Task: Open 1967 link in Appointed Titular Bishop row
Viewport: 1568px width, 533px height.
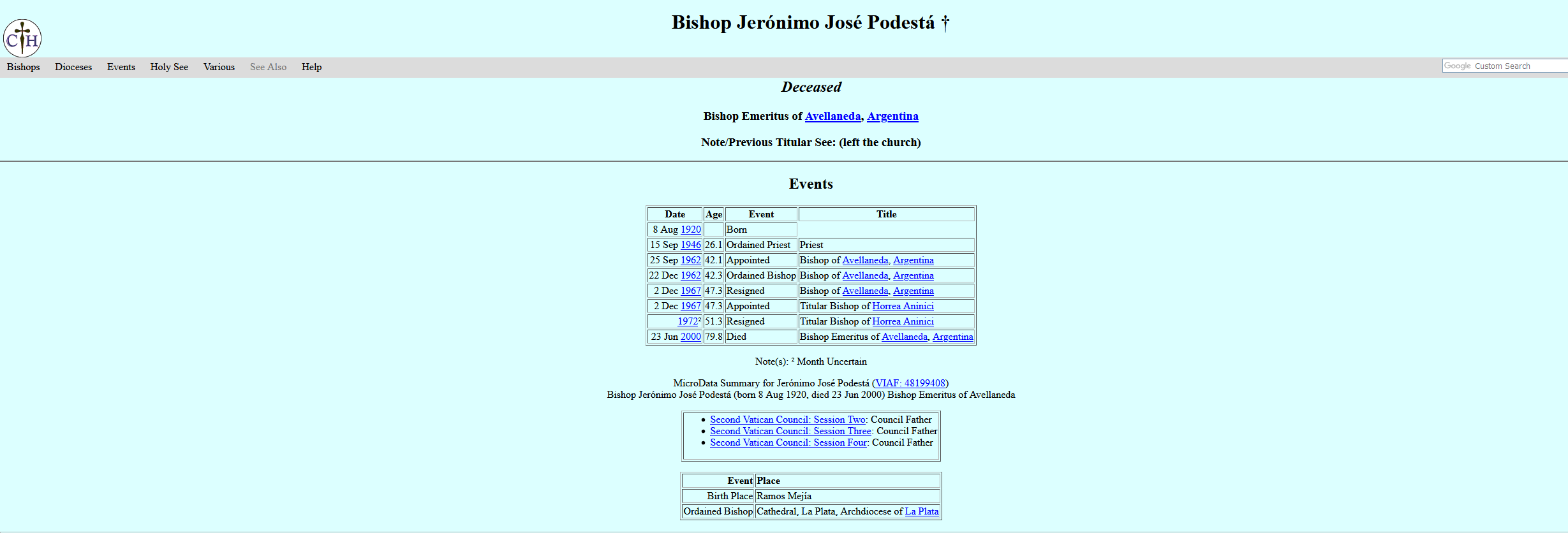Action: [x=691, y=306]
